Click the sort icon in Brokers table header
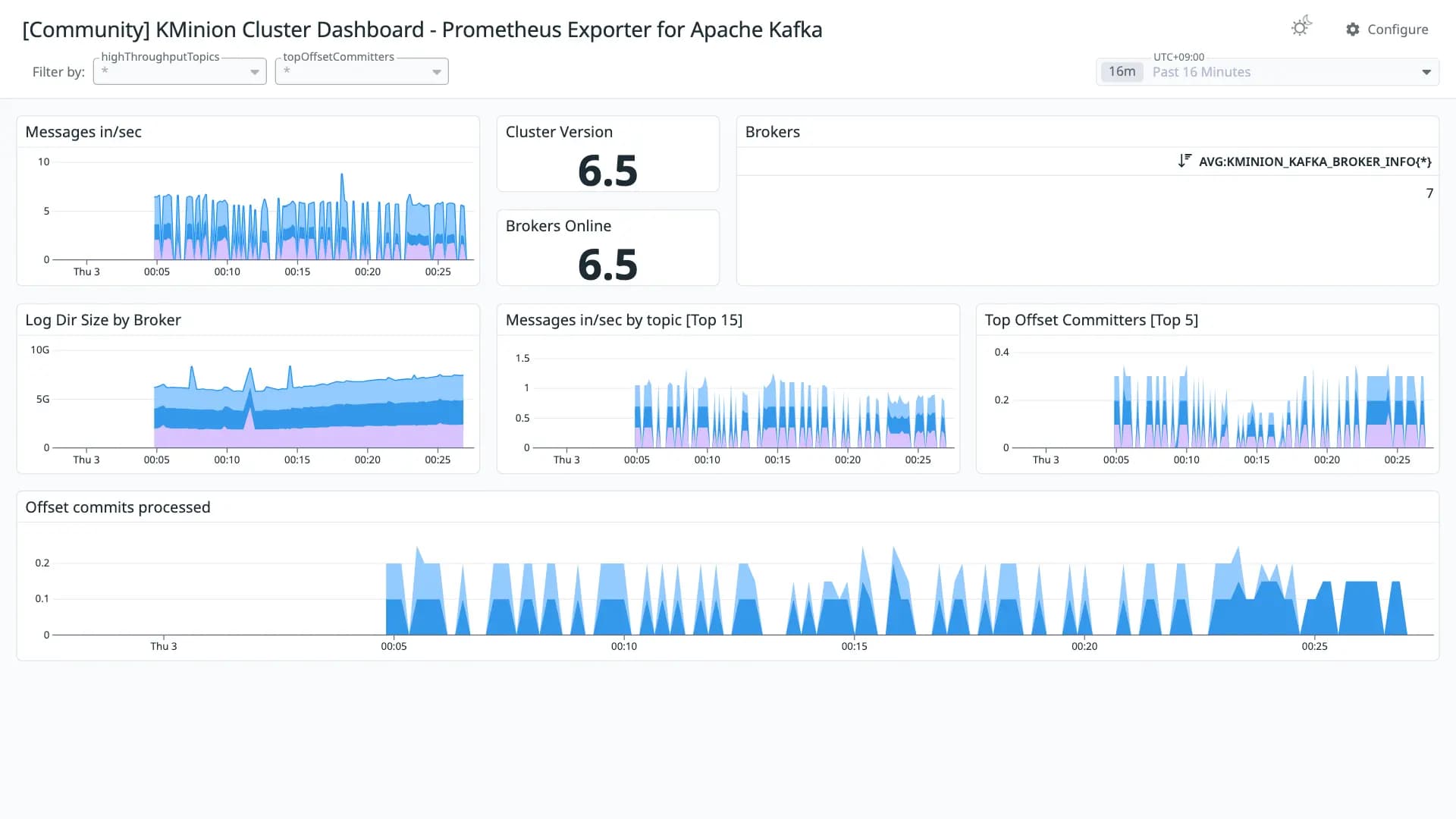 [x=1185, y=161]
